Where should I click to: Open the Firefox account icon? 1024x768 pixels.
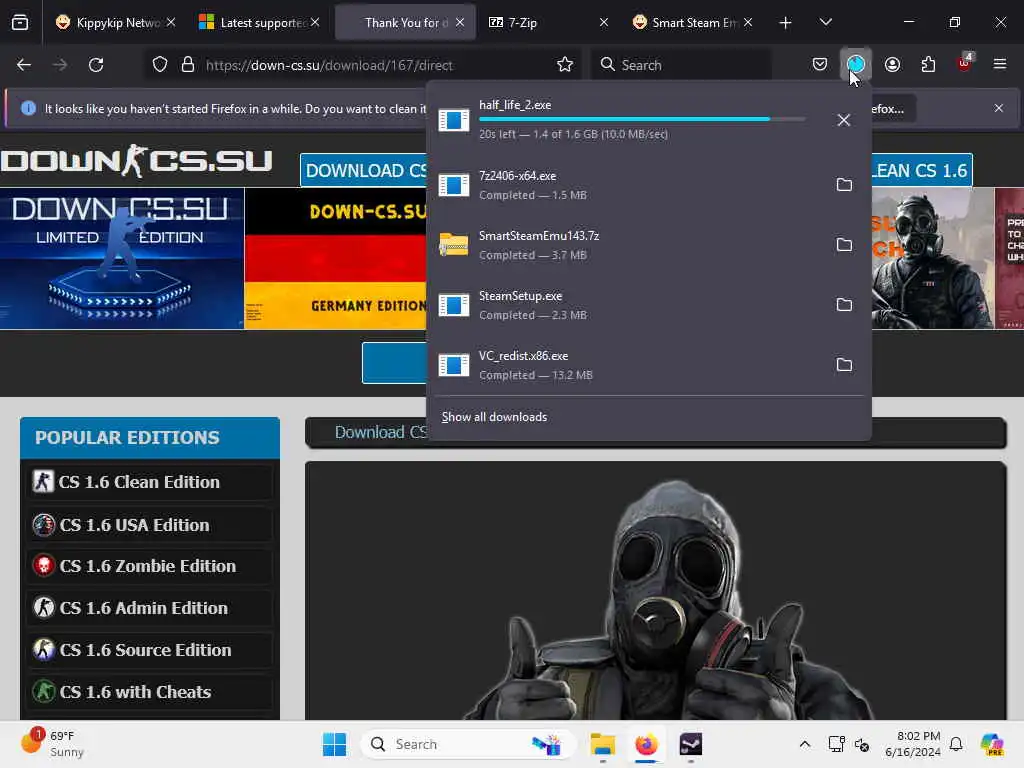click(892, 64)
